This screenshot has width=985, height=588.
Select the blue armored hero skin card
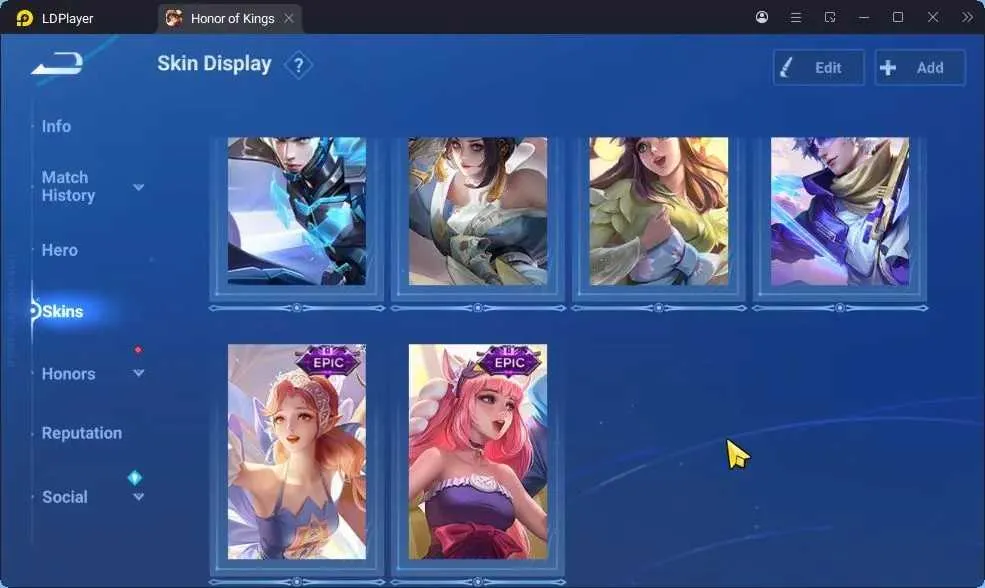[297, 211]
